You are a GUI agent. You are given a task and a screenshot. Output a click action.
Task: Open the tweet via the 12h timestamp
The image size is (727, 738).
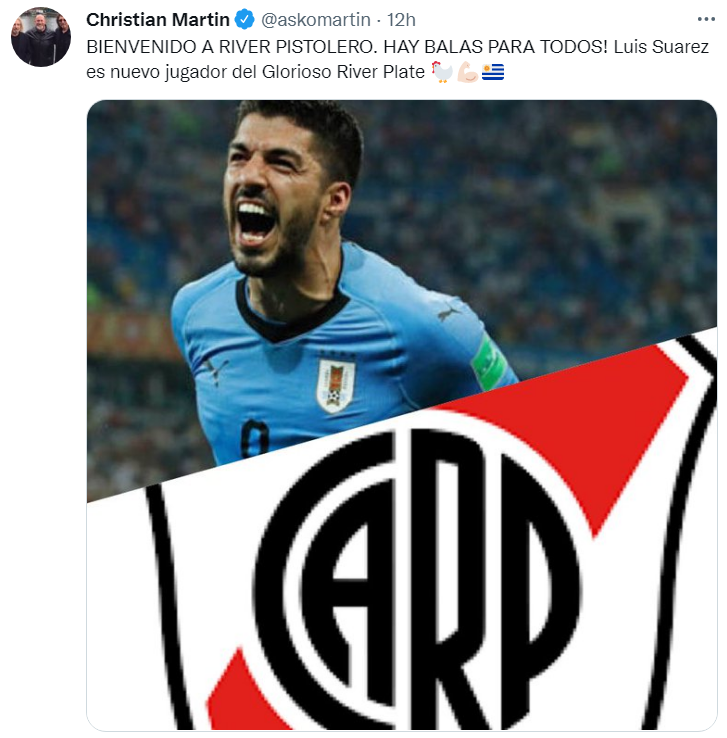point(401,20)
